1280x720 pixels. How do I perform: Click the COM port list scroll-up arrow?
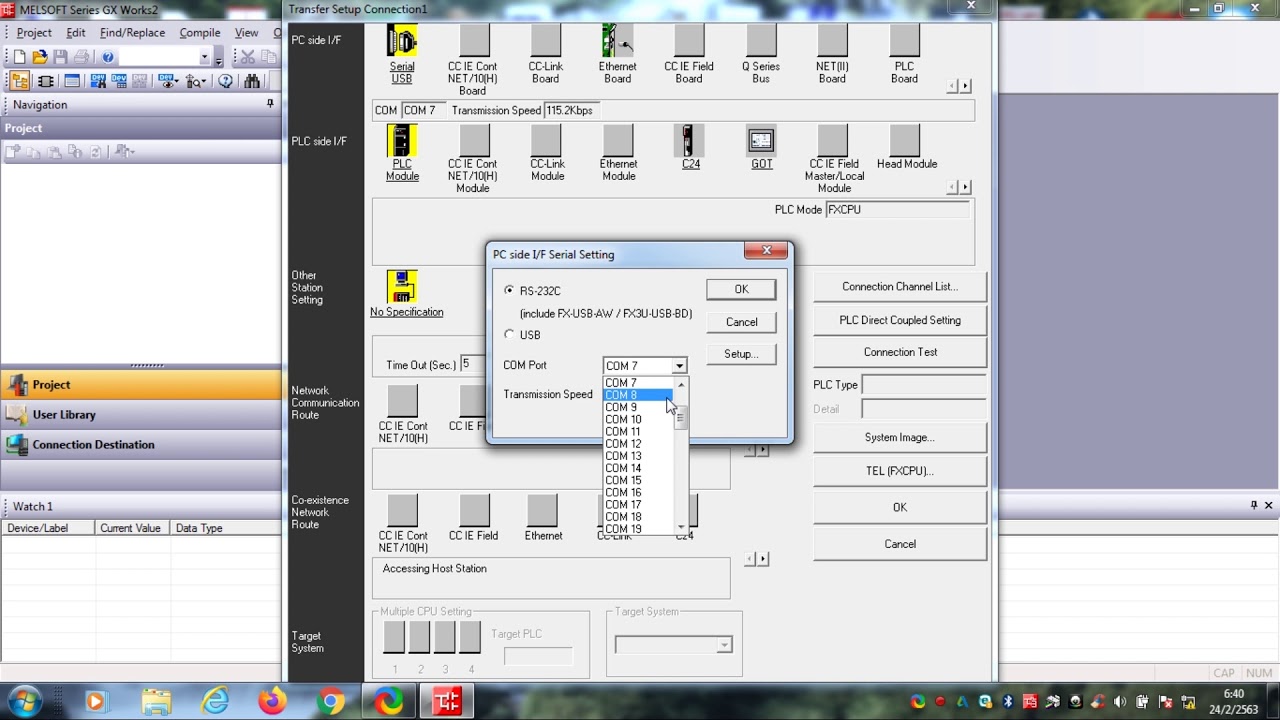pos(681,384)
